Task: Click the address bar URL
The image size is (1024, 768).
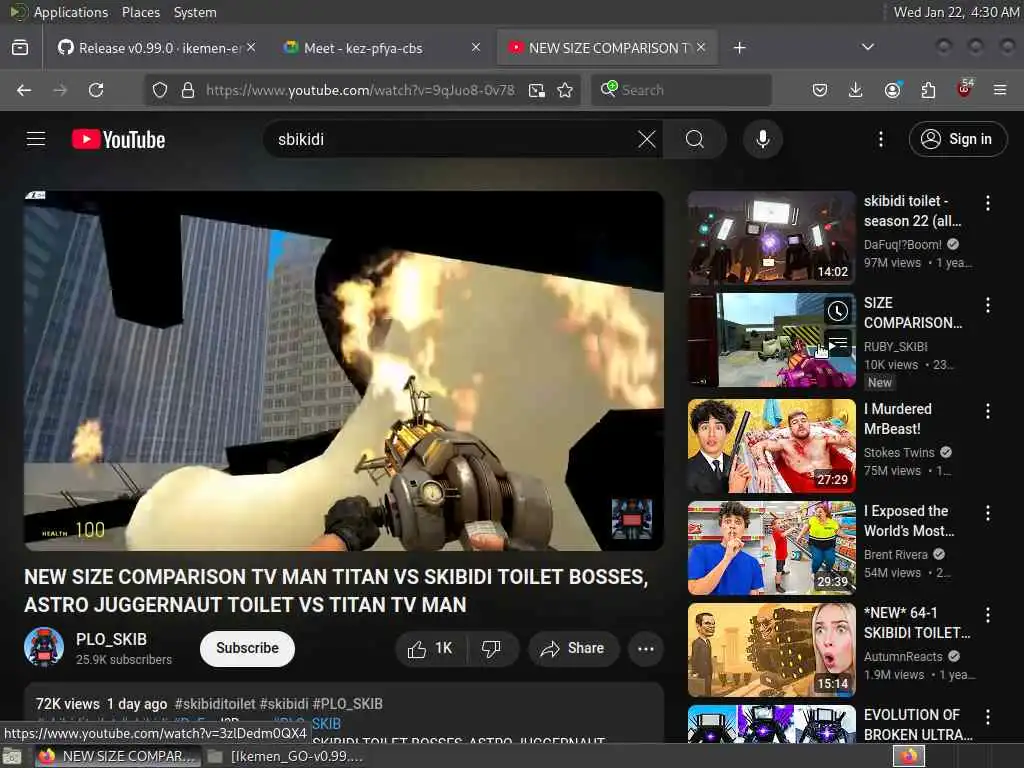Action: [360, 90]
